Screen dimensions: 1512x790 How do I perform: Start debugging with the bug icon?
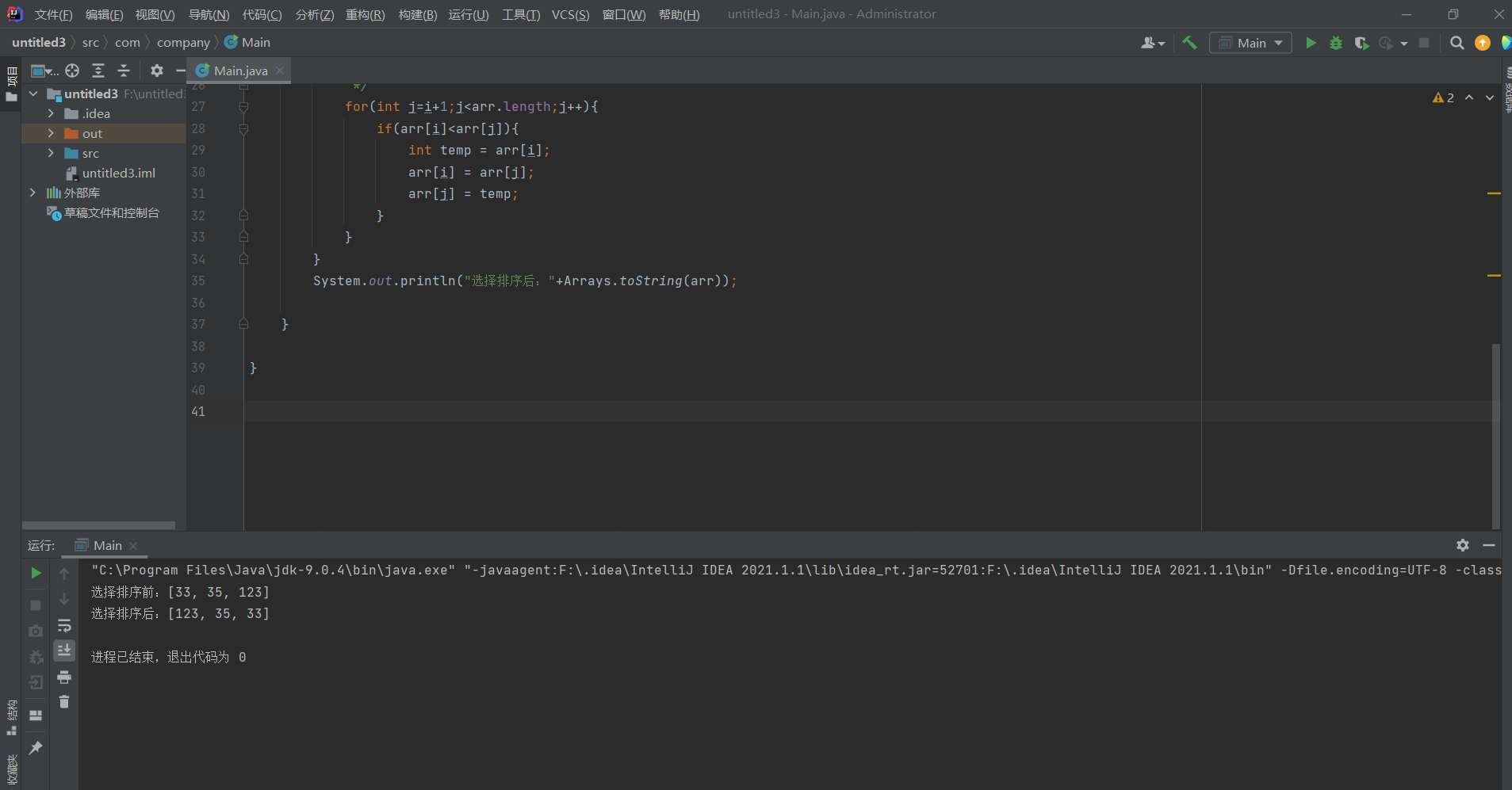1336,43
